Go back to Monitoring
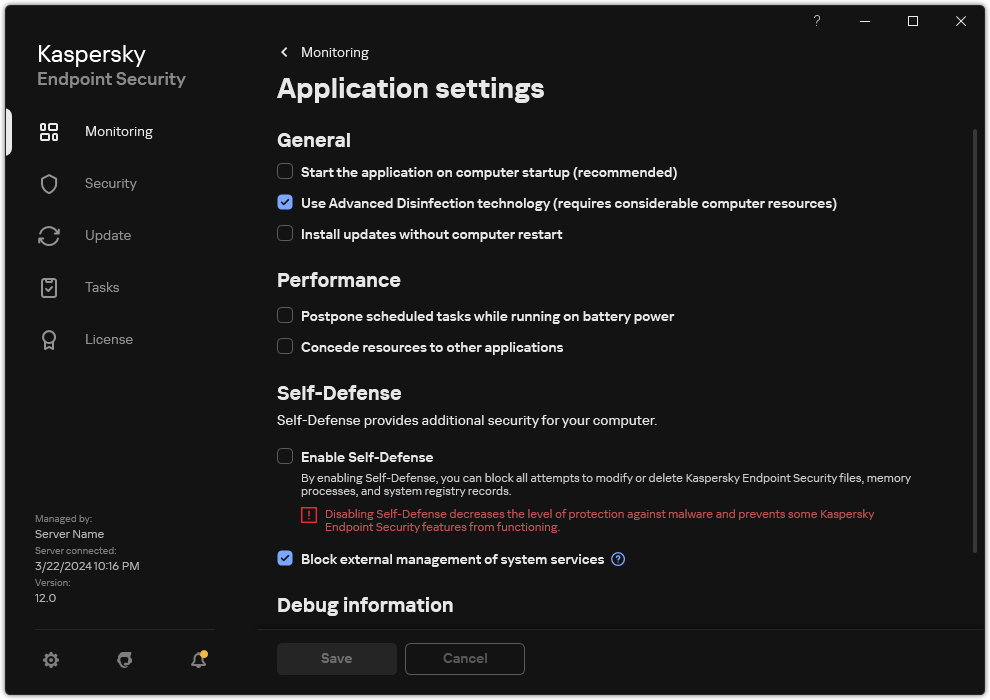This screenshot has height=700, width=990. pos(323,52)
